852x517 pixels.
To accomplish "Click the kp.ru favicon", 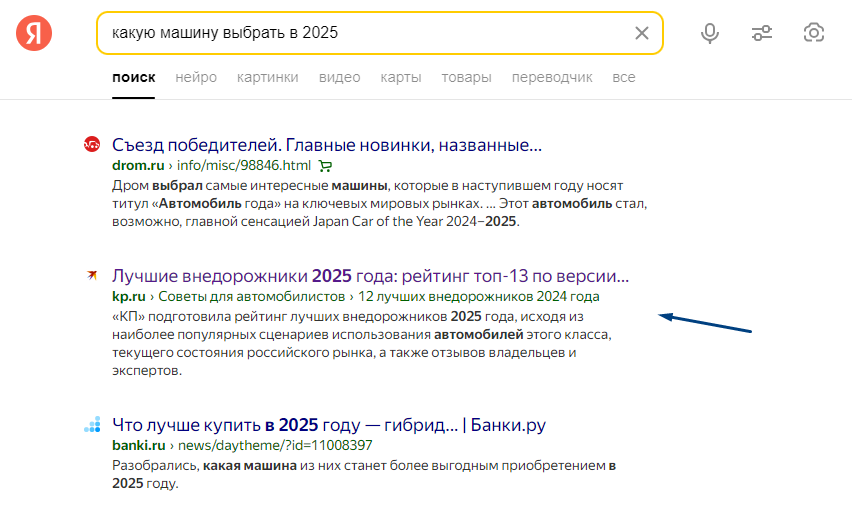I will pyautogui.click(x=92, y=276).
